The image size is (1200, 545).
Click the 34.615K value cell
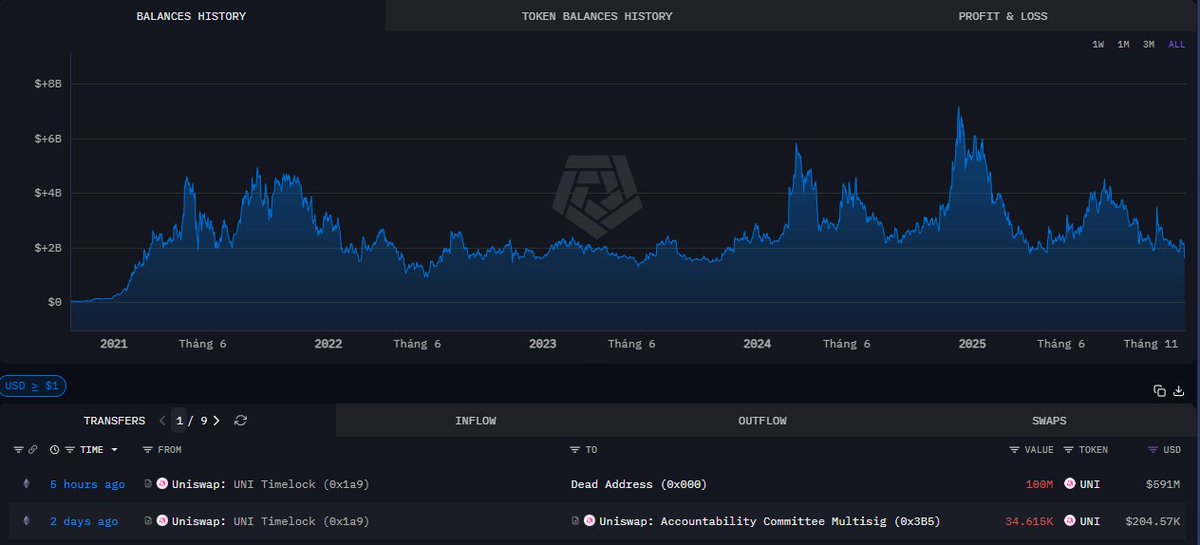point(1028,521)
